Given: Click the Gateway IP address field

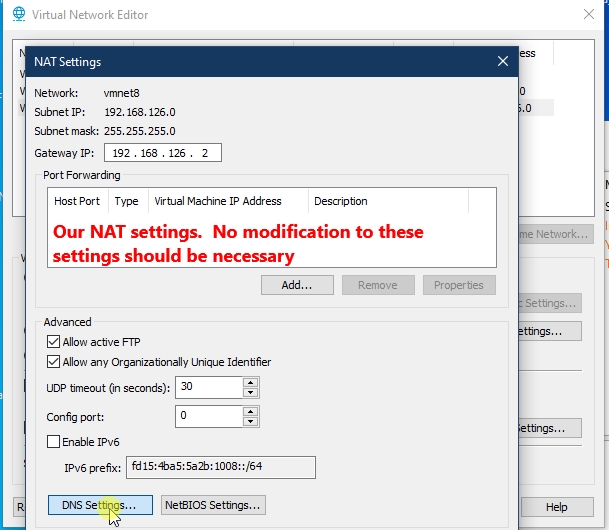Looking at the screenshot, I should pyautogui.click(x=163, y=153).
